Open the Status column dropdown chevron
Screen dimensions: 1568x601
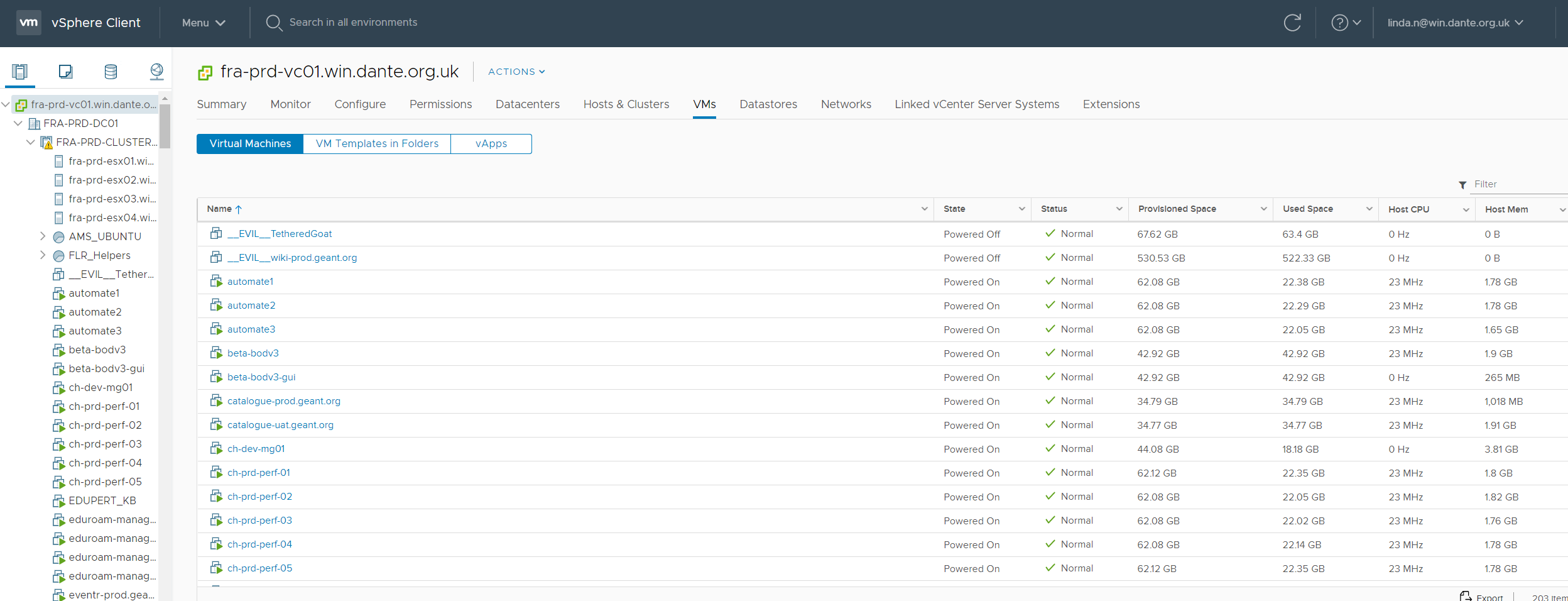pyautogui.click(x=1119, y=209)
